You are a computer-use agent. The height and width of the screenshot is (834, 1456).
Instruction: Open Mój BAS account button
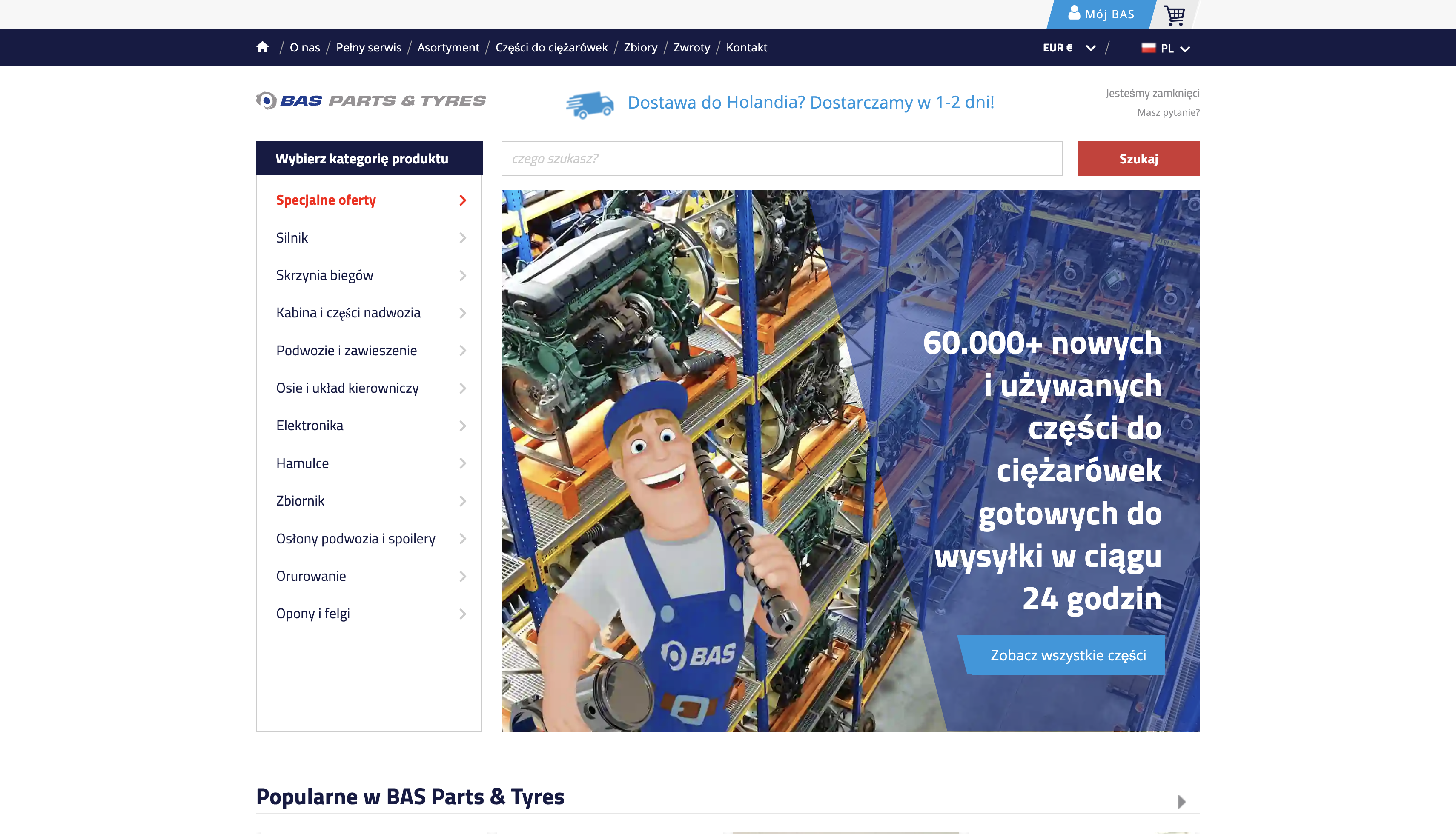click(x=1101, y=14)
